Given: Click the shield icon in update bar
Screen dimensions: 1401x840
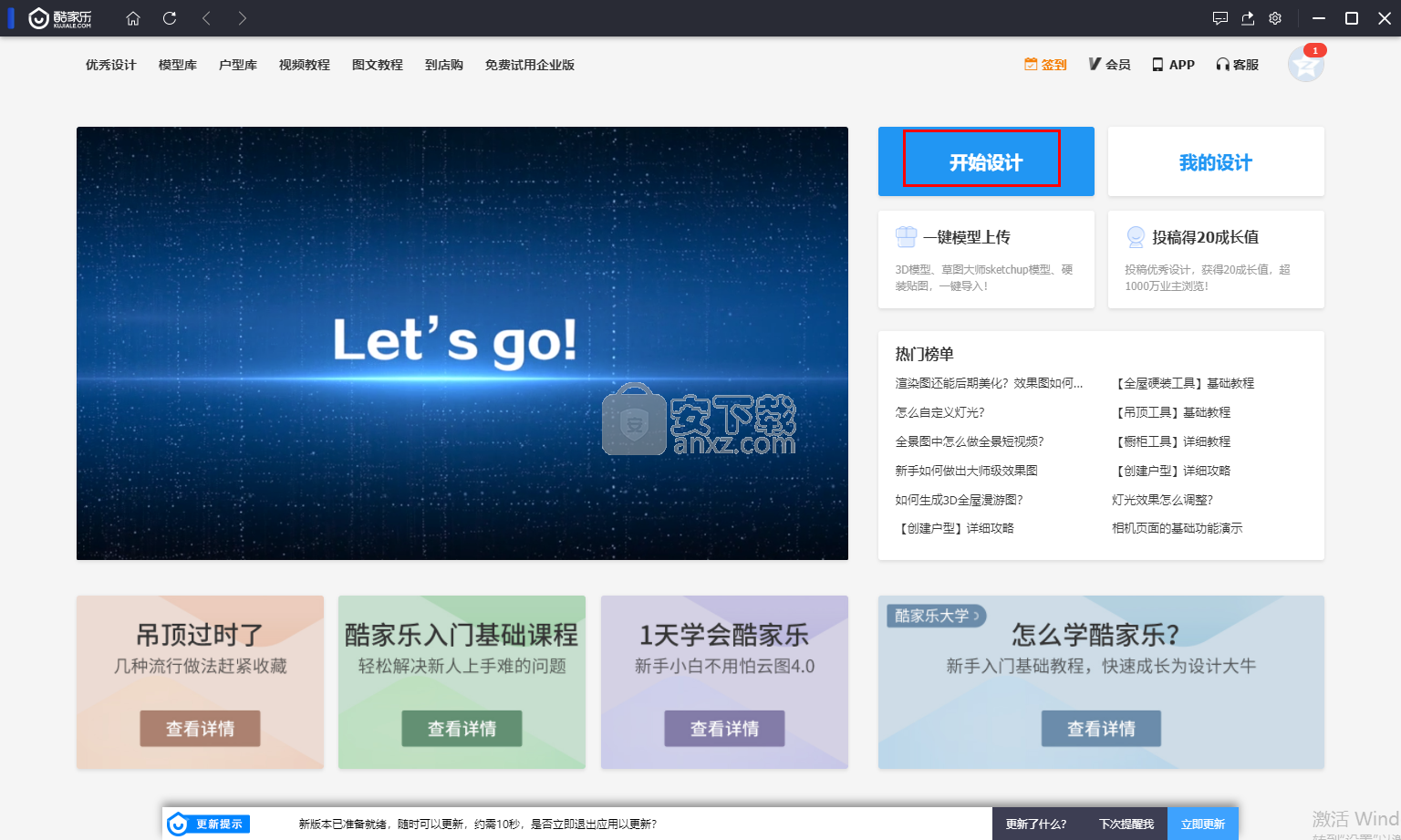Looking at the screenshot, I should [178, 824].
